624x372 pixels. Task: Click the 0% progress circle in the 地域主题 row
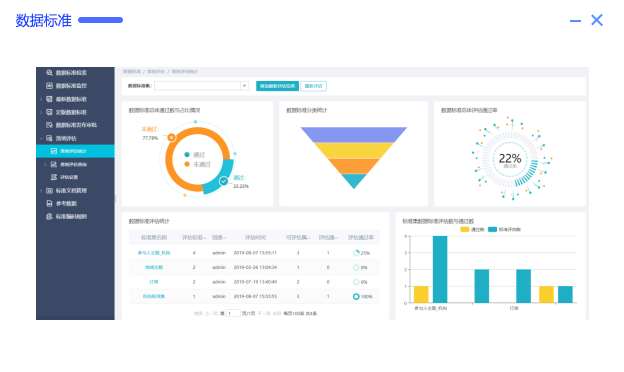(x=356, y=267)
